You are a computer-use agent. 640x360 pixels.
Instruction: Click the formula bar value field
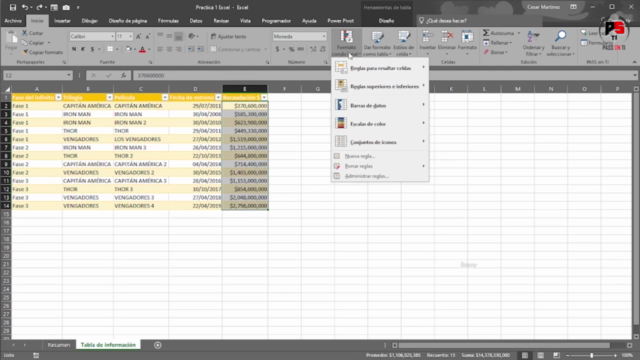pyautogui.click(x=382, y=76)
